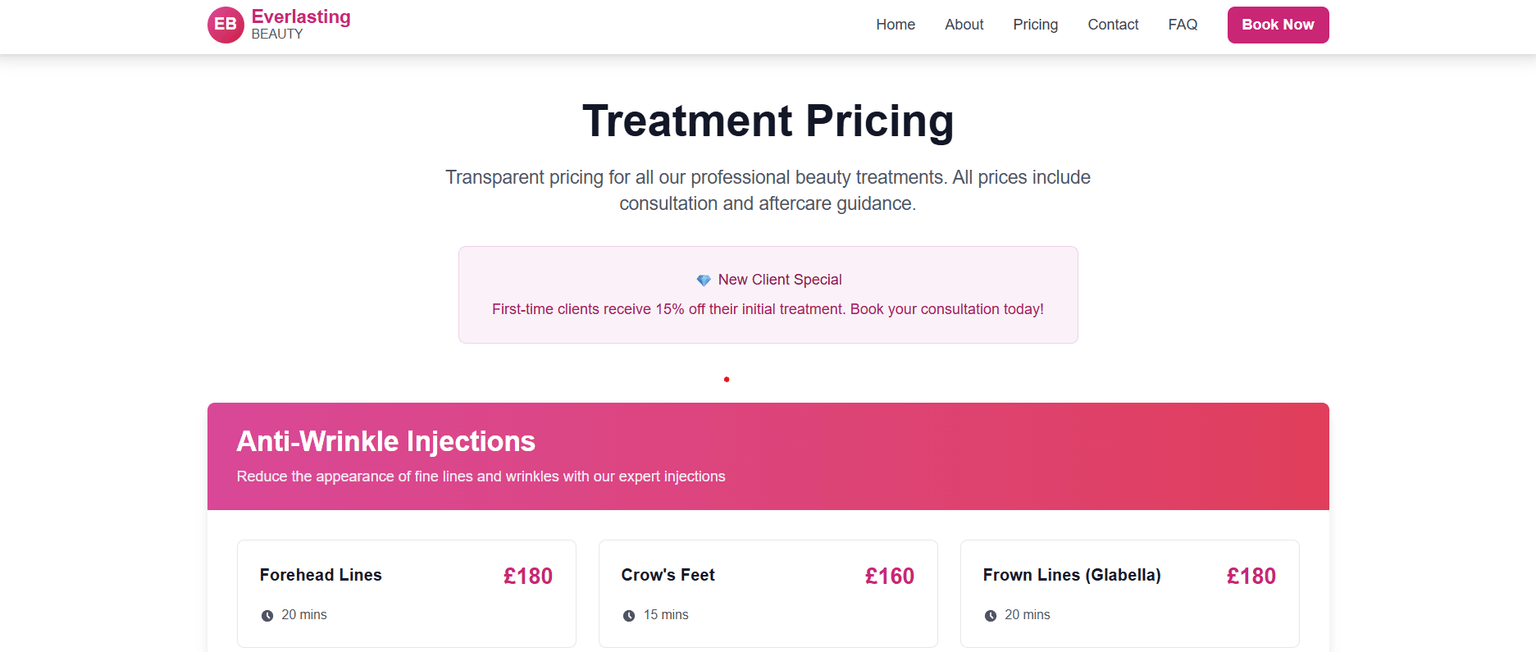Viewport: 1536px width, 652px height.
Task: Open the FAQ page
Action: [1182, 25]
